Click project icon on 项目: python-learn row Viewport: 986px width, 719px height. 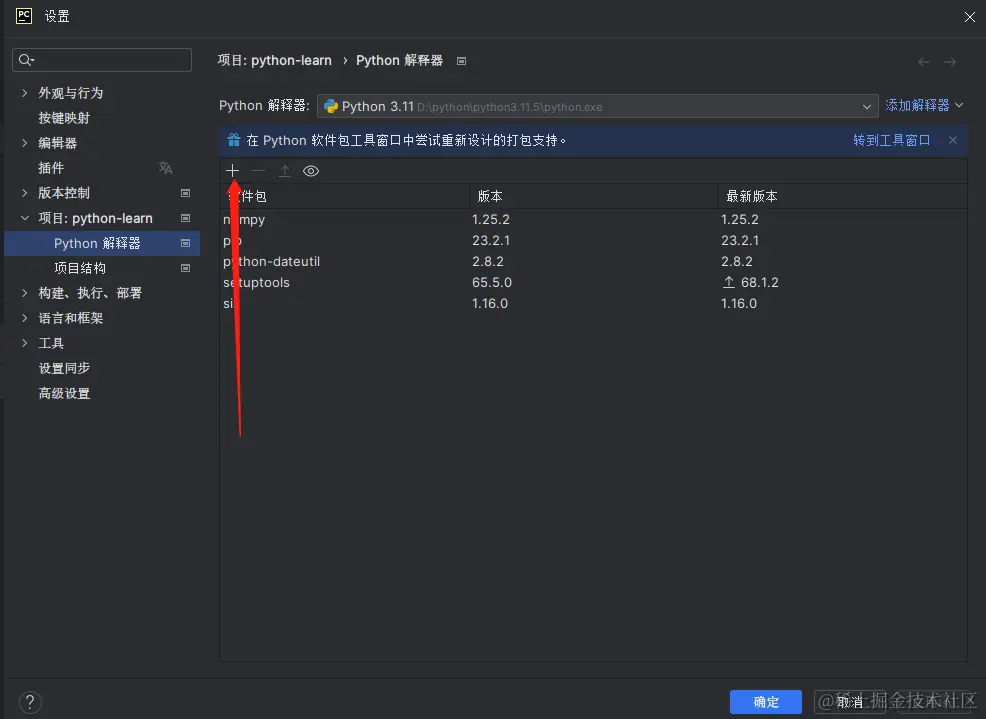tap(186, 218)
